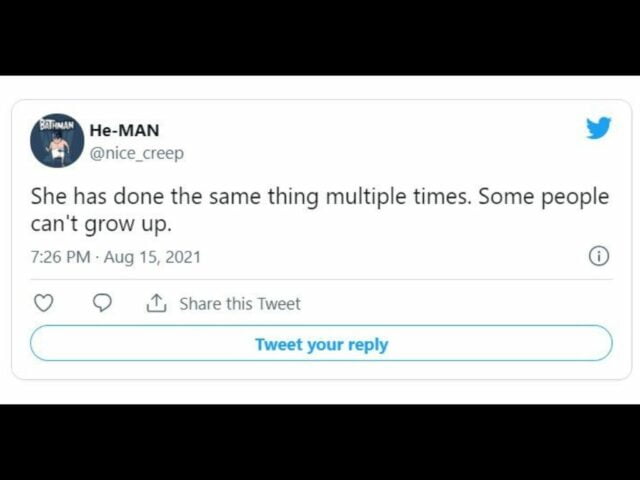
Task: Click the "Share this Tweet" label
Action: tap(240, 304)
